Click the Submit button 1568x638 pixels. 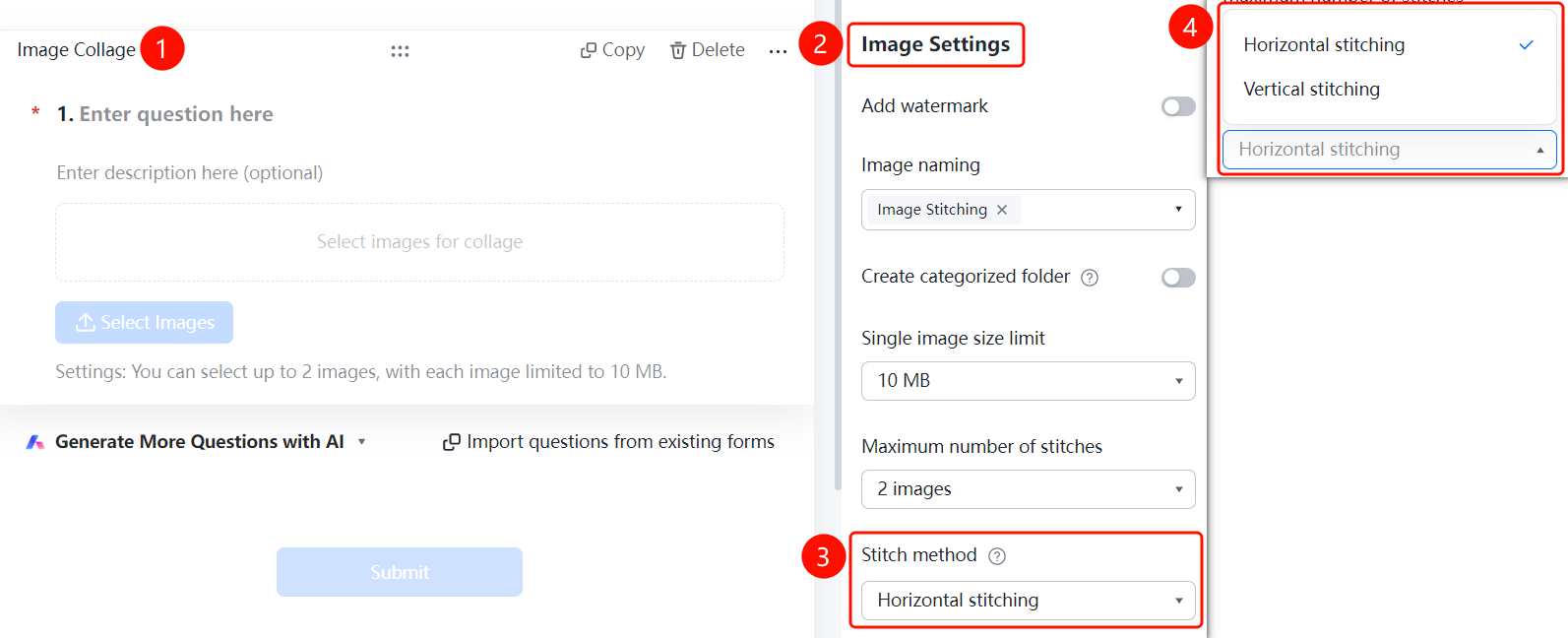tap(400, 572)
